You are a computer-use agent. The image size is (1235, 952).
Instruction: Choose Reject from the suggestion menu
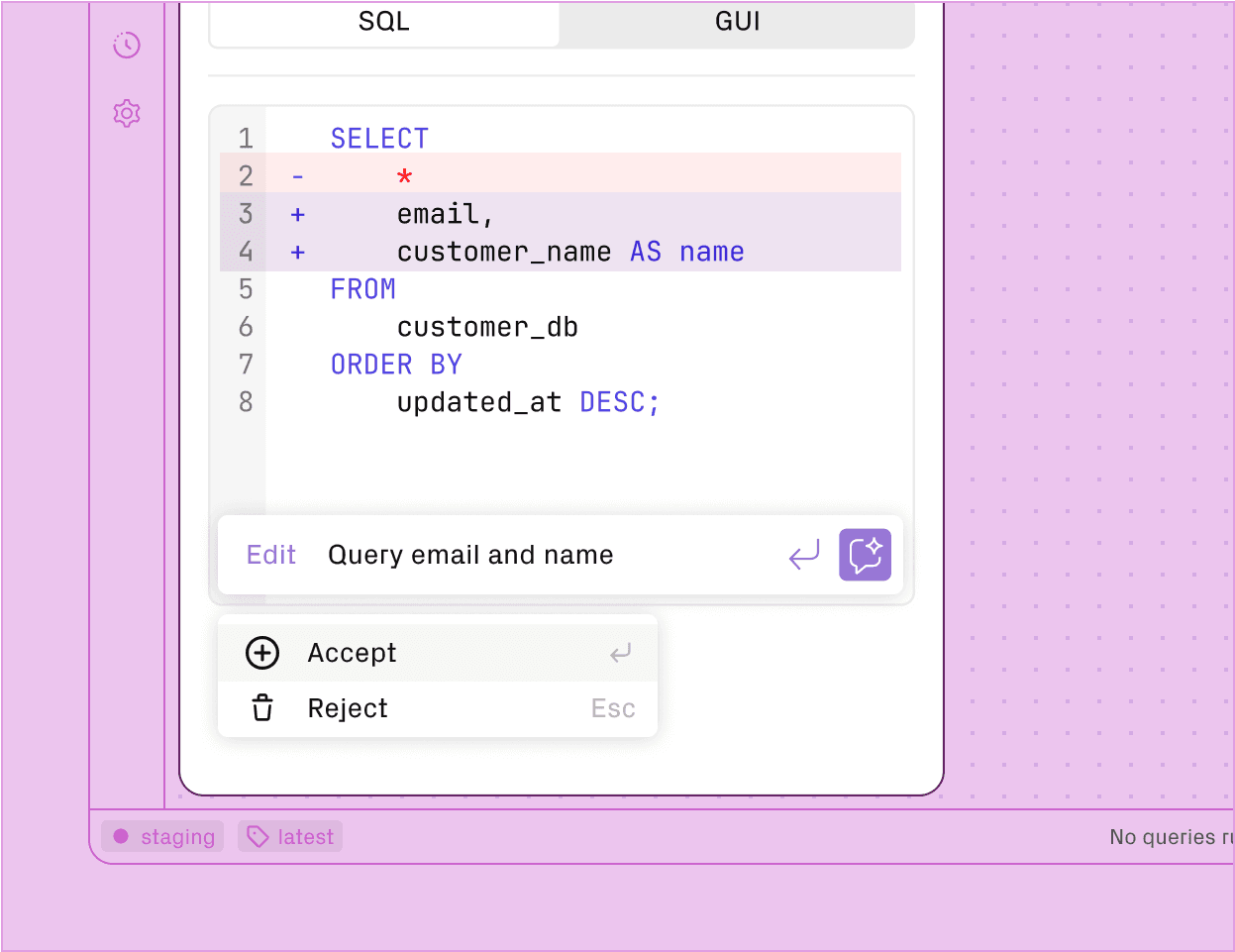[x=347, y=707]
